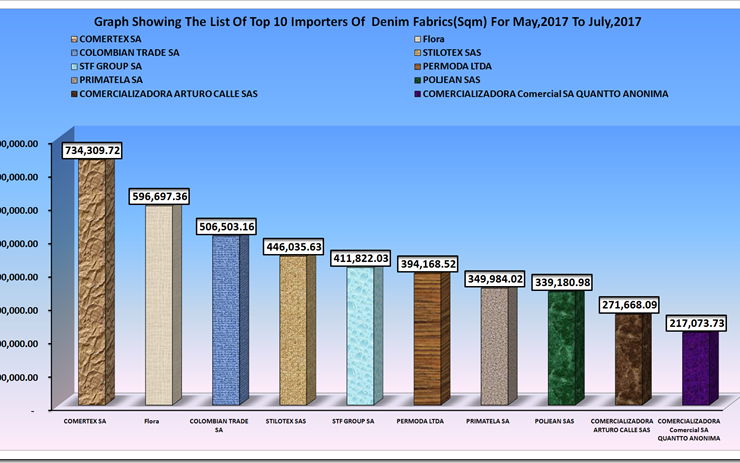
Task: Click the COMERTEX SA axis label
Action: (x=85, y=421)
